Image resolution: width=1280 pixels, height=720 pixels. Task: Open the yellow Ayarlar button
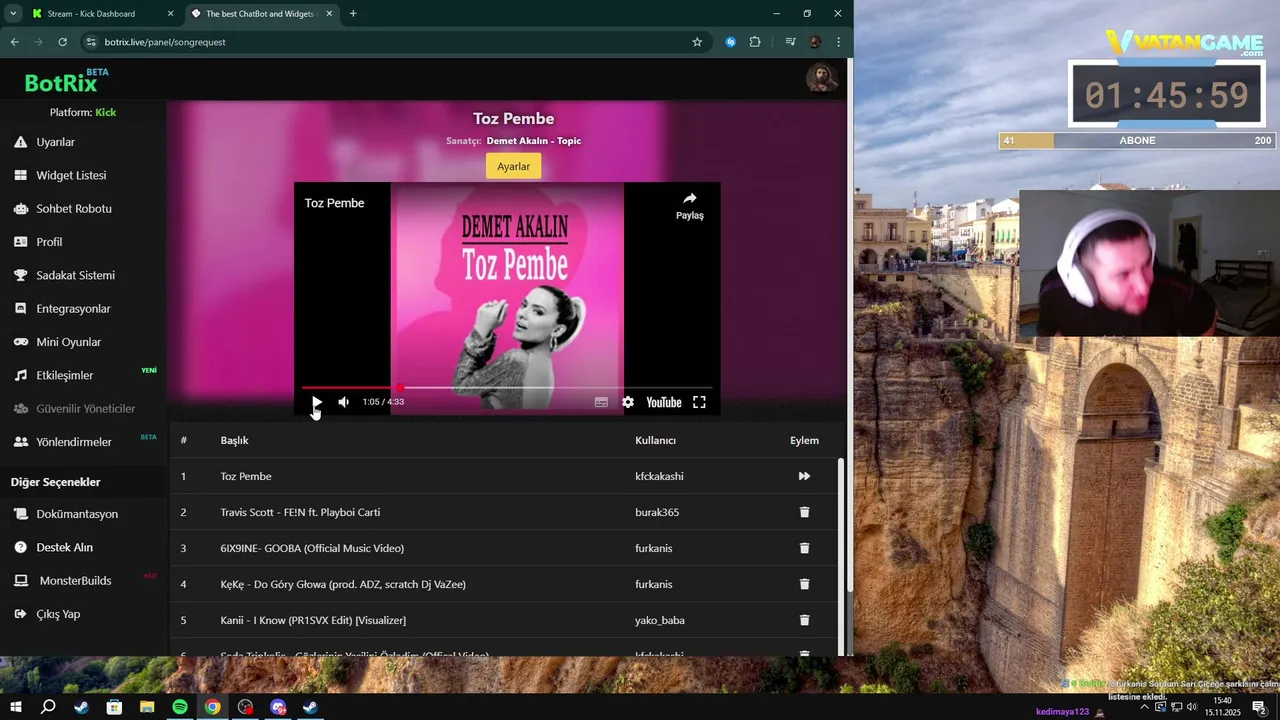514,166
